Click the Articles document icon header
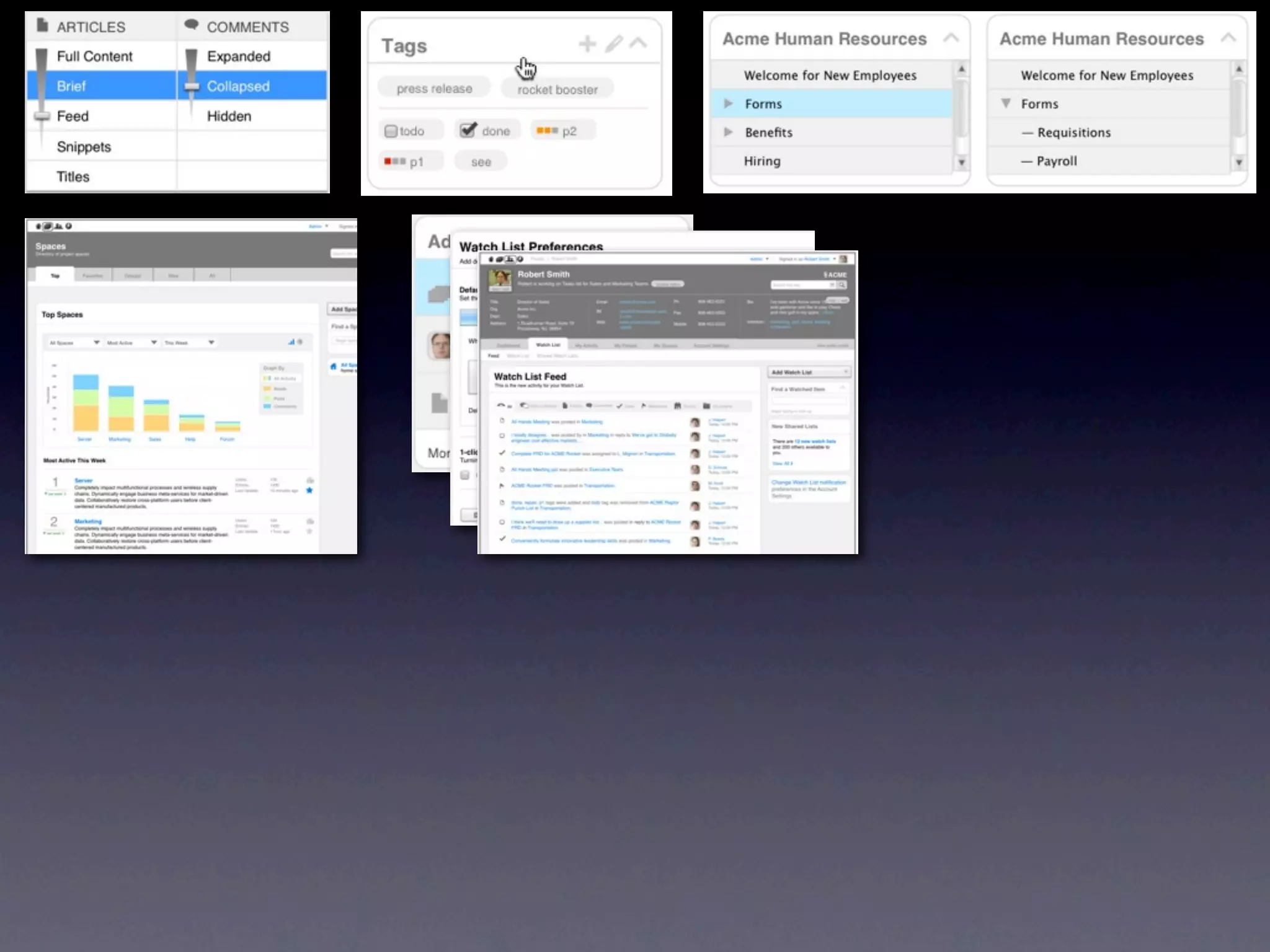This screenshot has height=952, width=1270. click(x=42, y=26)
